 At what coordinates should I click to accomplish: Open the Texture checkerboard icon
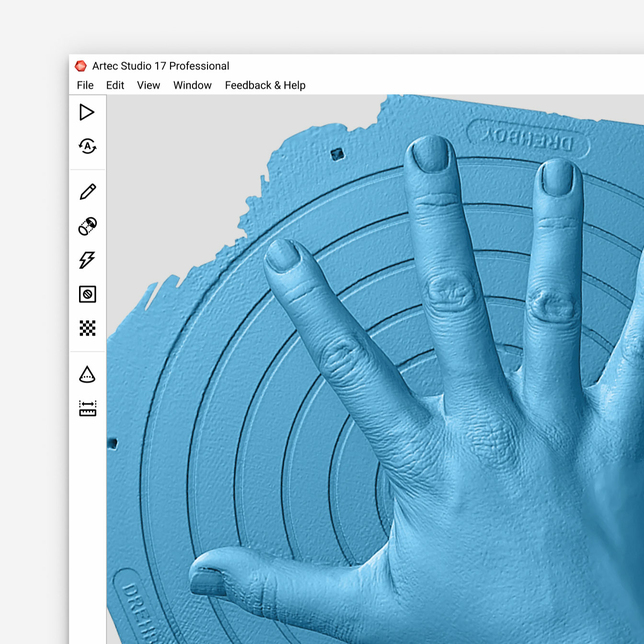(87, 328)
